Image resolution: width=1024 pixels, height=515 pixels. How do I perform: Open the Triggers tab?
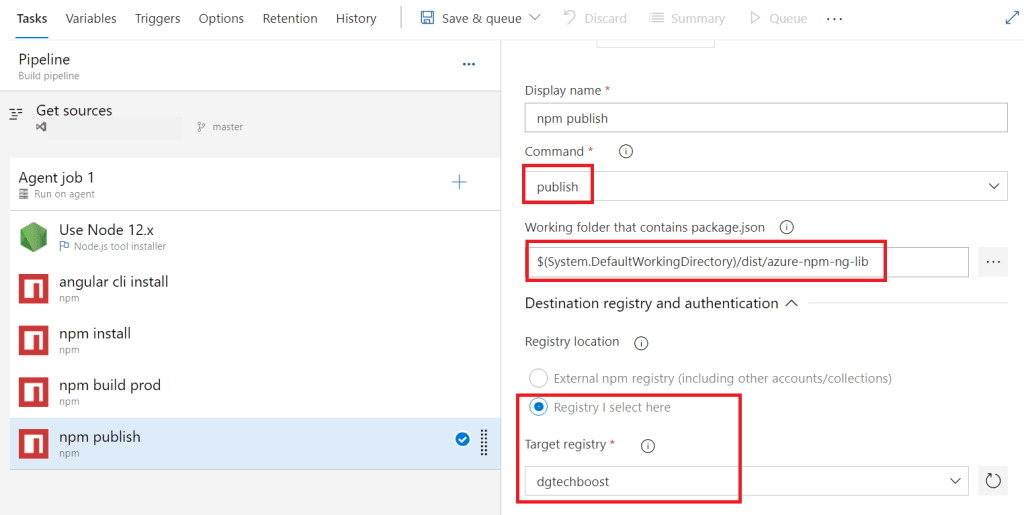158,18
